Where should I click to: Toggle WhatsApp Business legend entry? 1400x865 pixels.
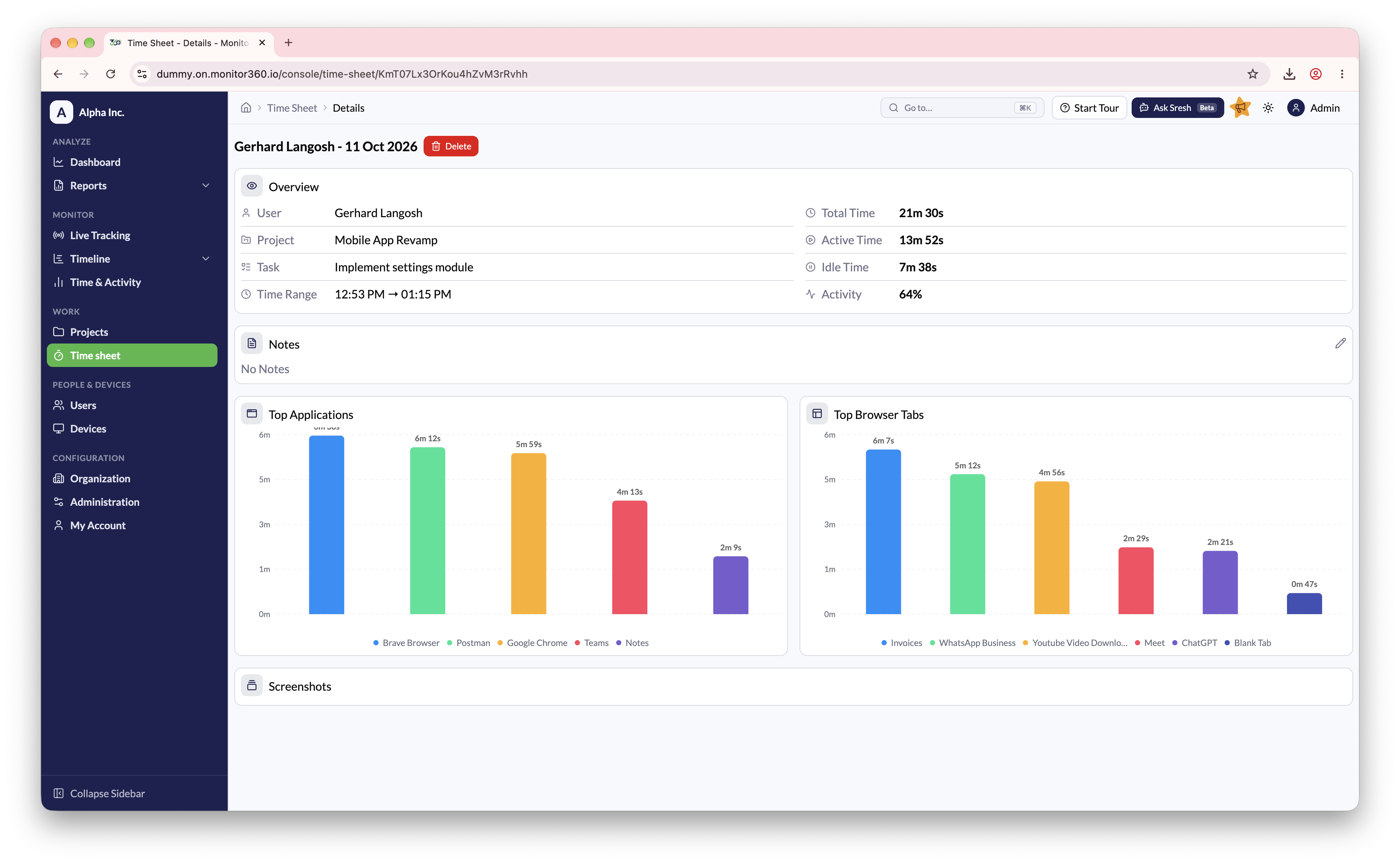[x=973, y=642]
